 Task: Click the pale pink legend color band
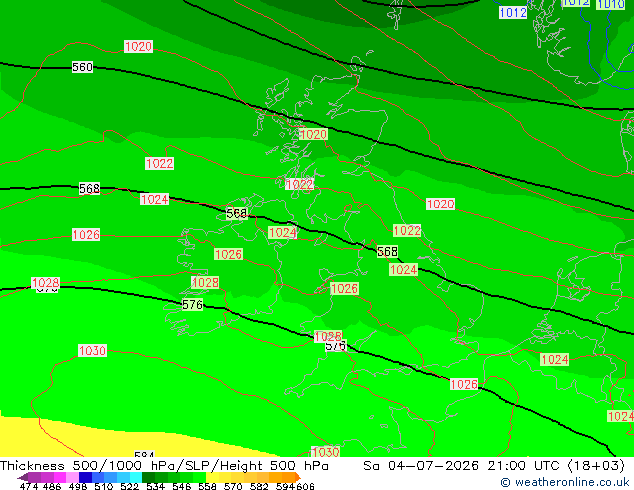tap(72, 477)
